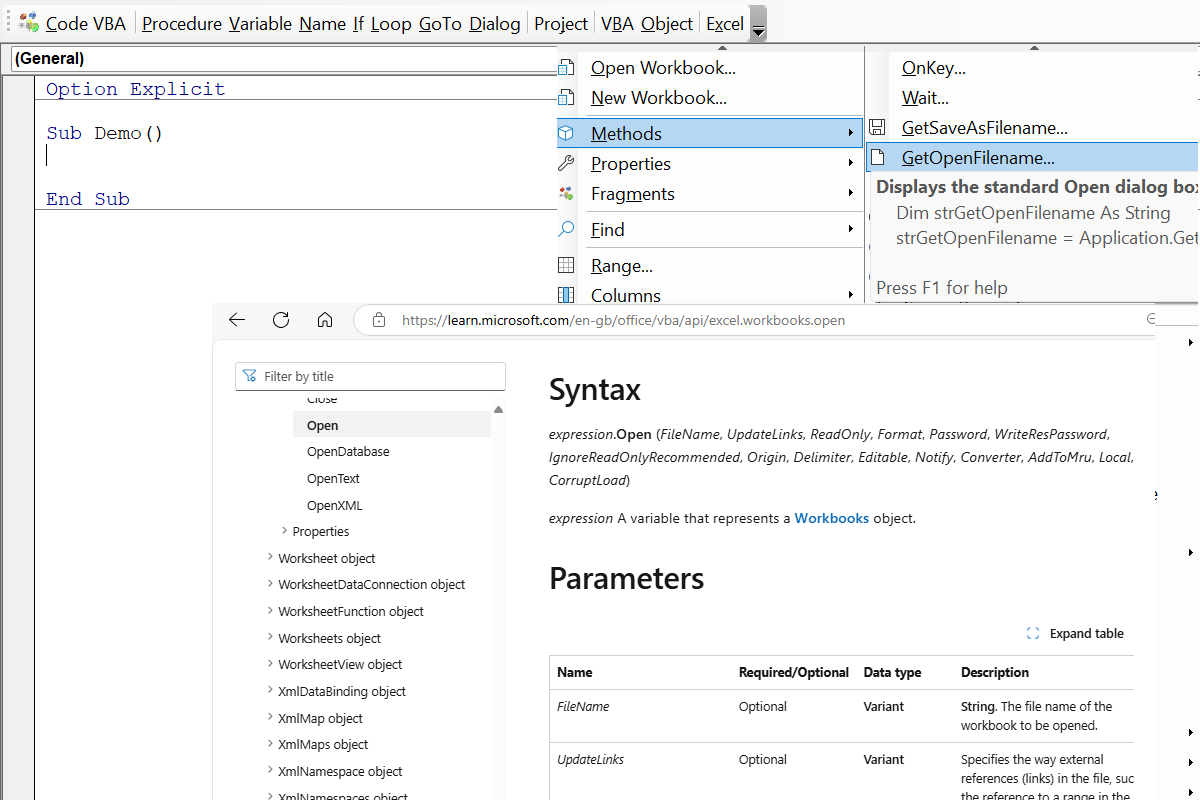Go back in the browser

coord(237,320)
